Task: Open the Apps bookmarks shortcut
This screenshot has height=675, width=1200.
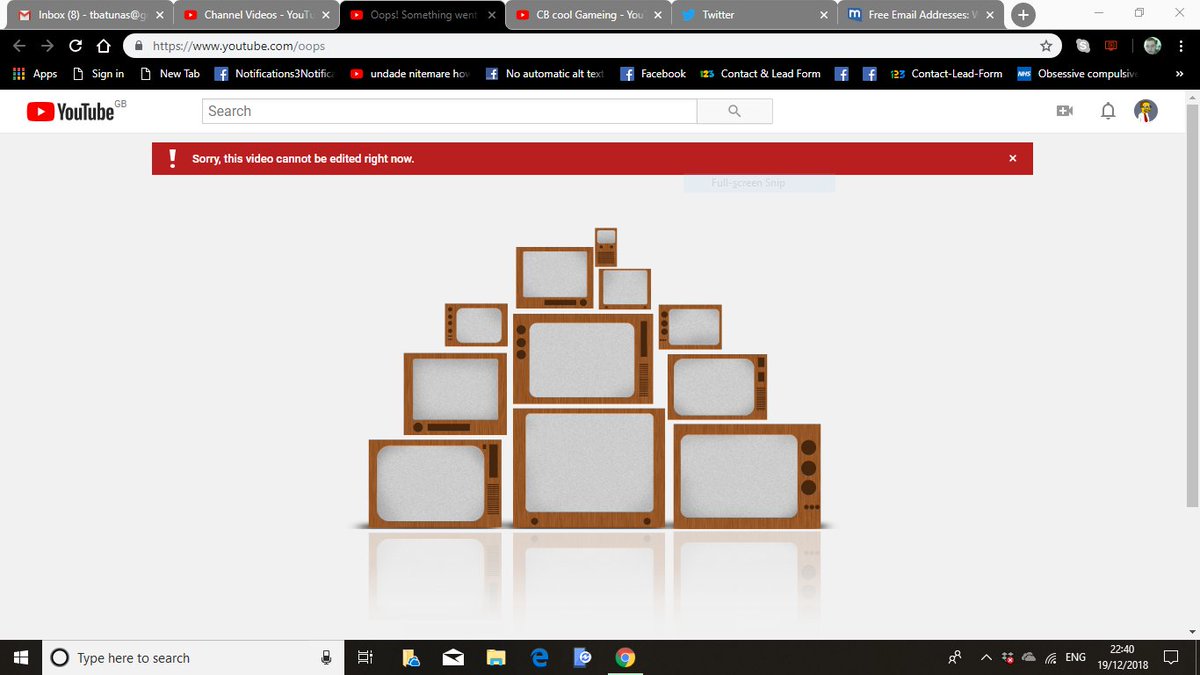Action: point(35,74)
